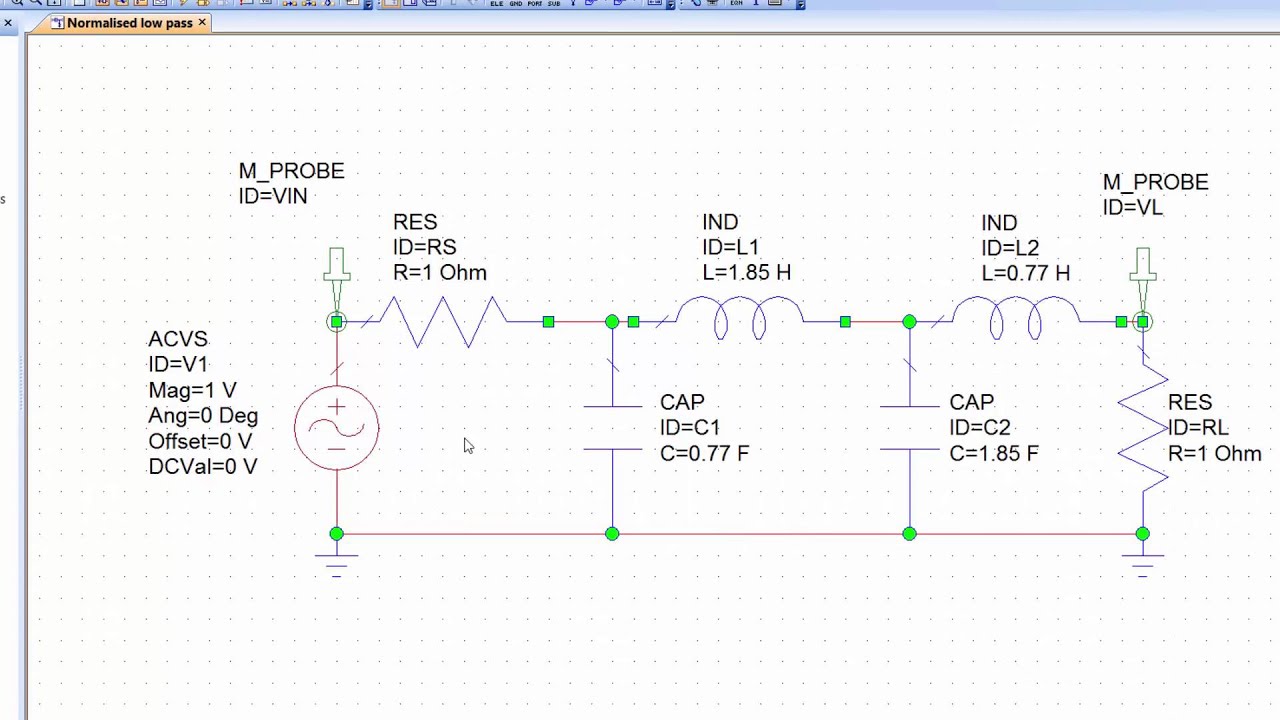
Task: Click the bottom node under the ACVS source
Action: coord(337,534)
